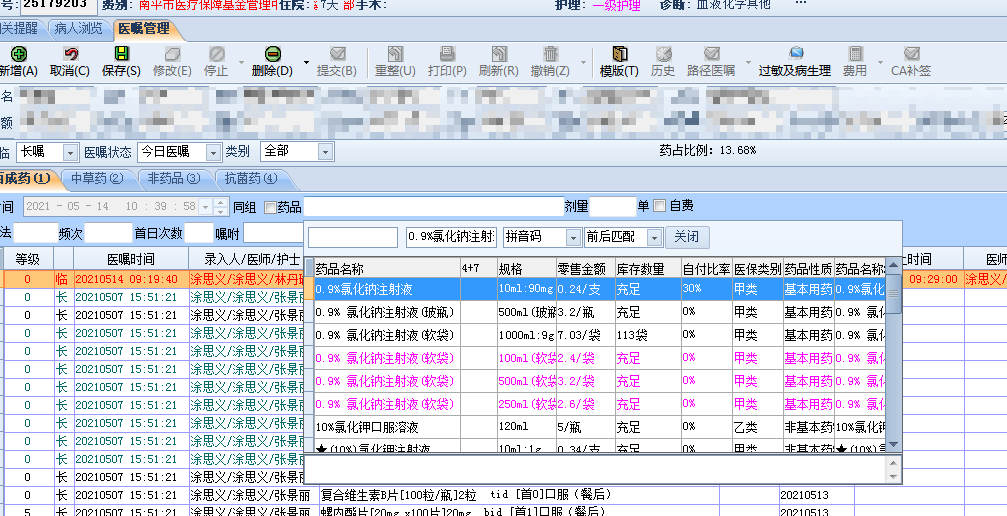The image size is (1007, 516).
Task: Click the 库存数量 column header
Action: (647, 269)
